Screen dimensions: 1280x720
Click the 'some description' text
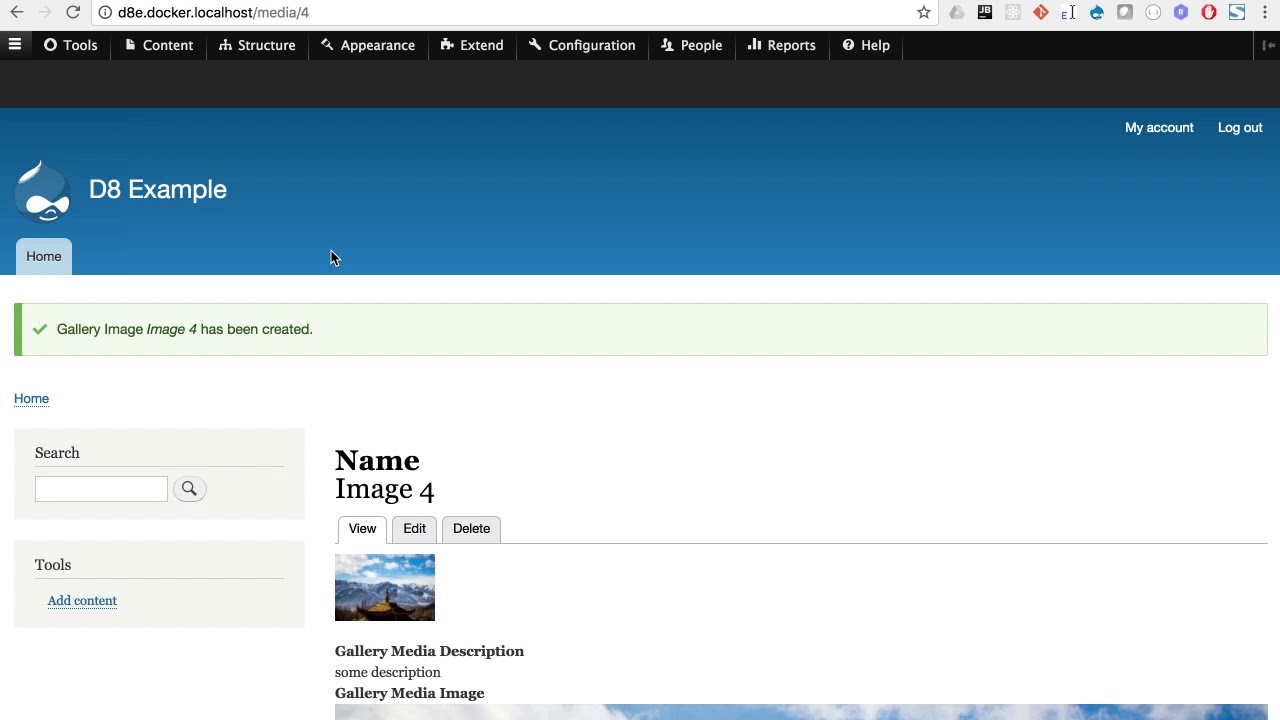pyautogui.click(x=388, y=672)
